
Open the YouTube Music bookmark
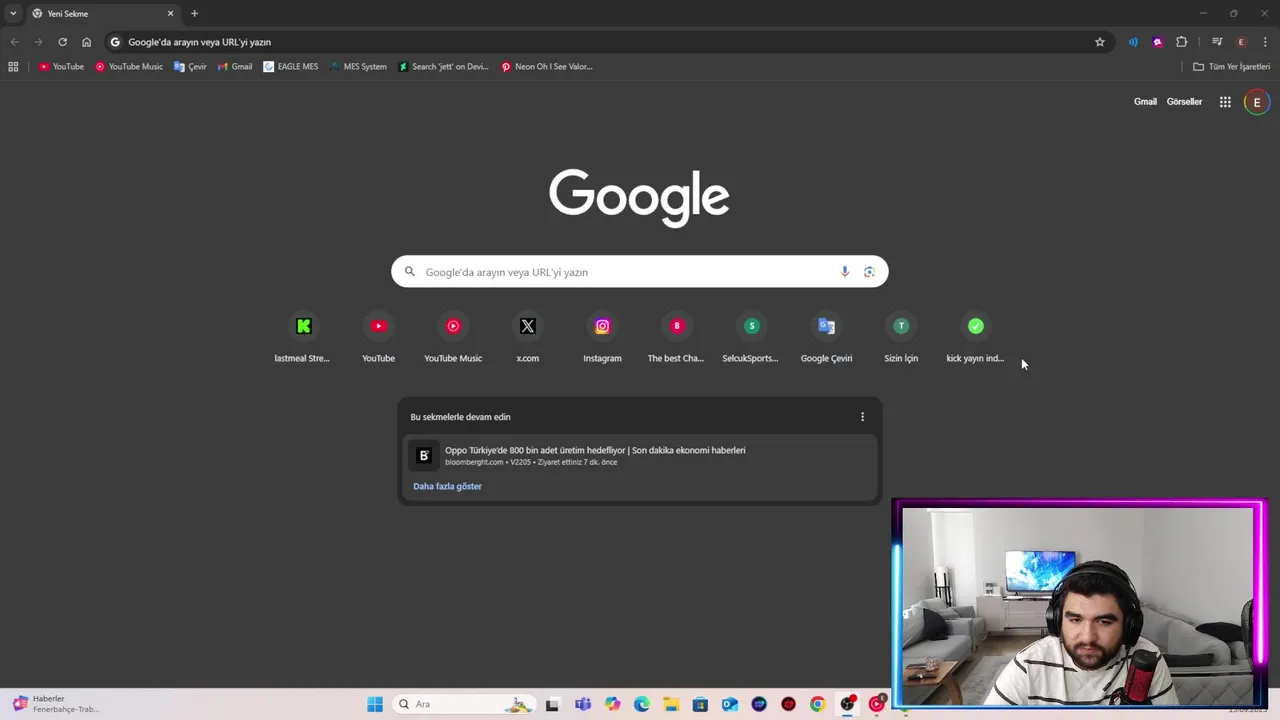point(129,67)
